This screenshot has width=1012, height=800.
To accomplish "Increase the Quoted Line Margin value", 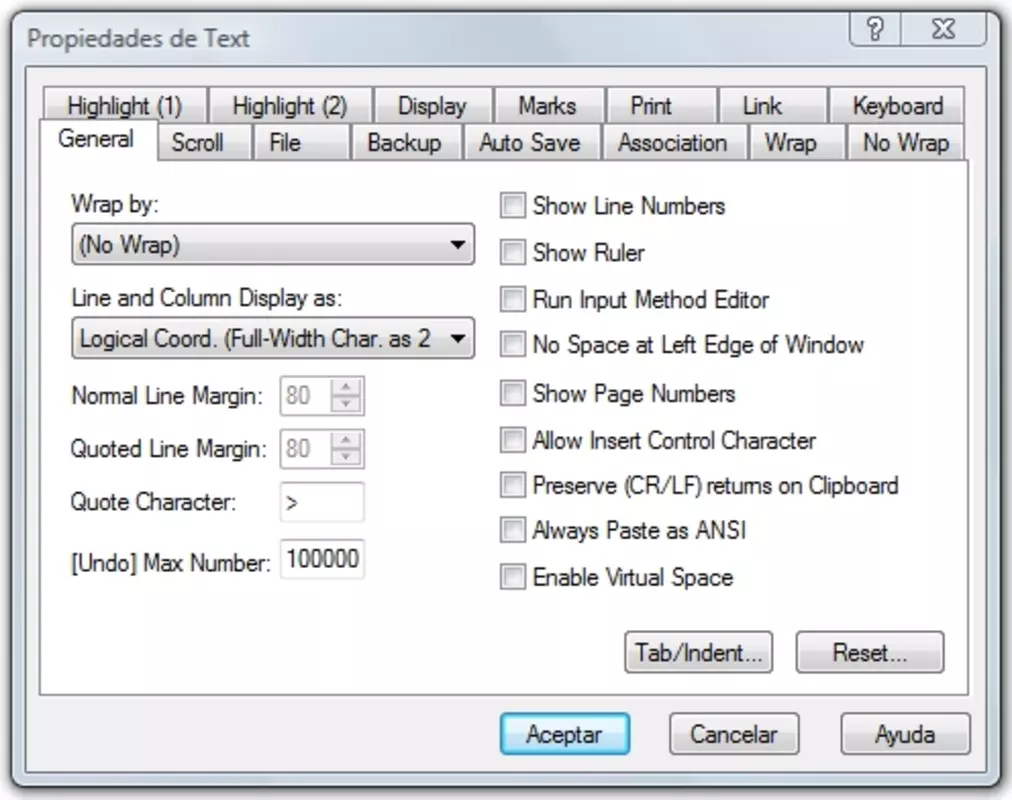I will tap(347, 440).
